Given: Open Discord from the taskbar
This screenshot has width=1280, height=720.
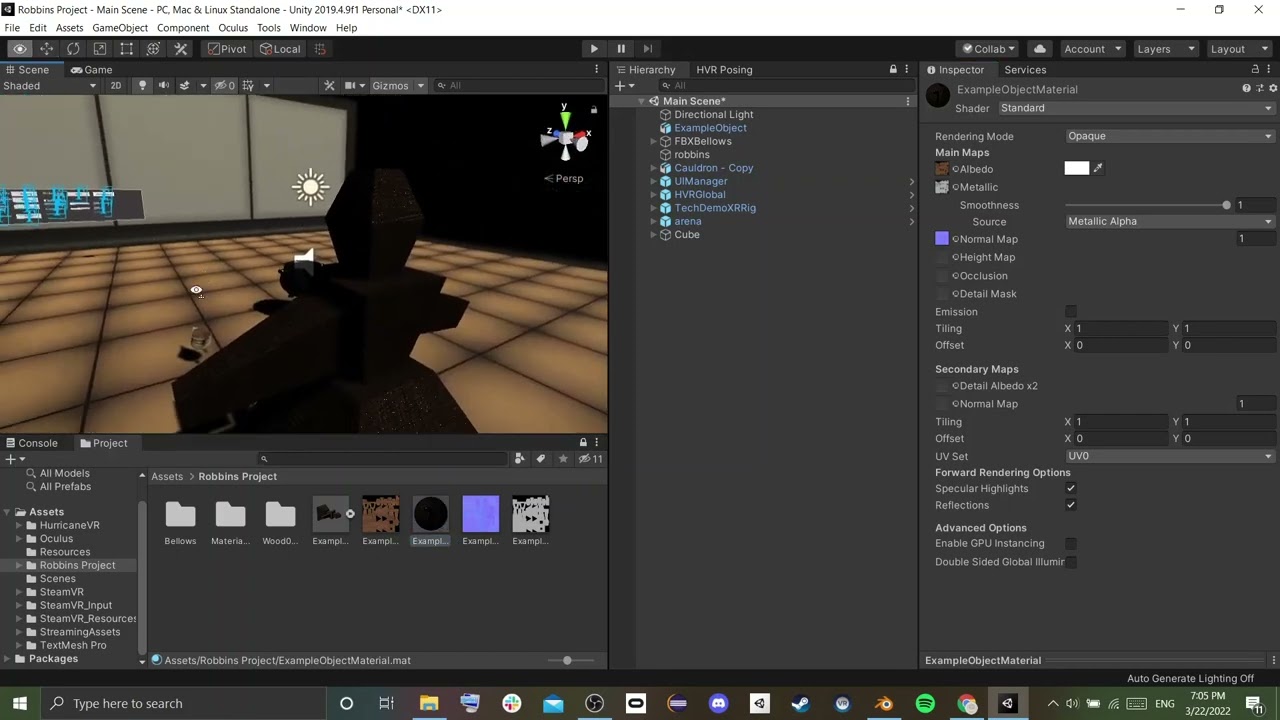Looking at the screenshot, I should coord(718,704).
